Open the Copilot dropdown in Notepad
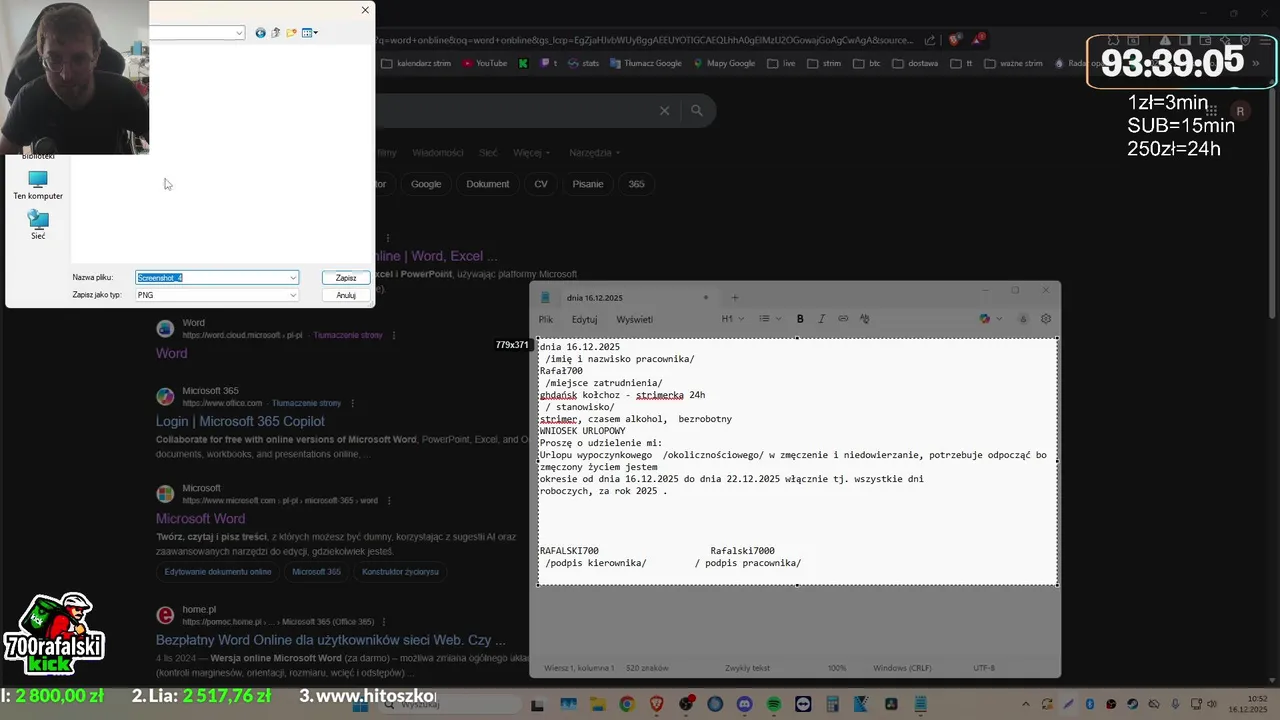1280x720 pixels. tap(991, 319)
